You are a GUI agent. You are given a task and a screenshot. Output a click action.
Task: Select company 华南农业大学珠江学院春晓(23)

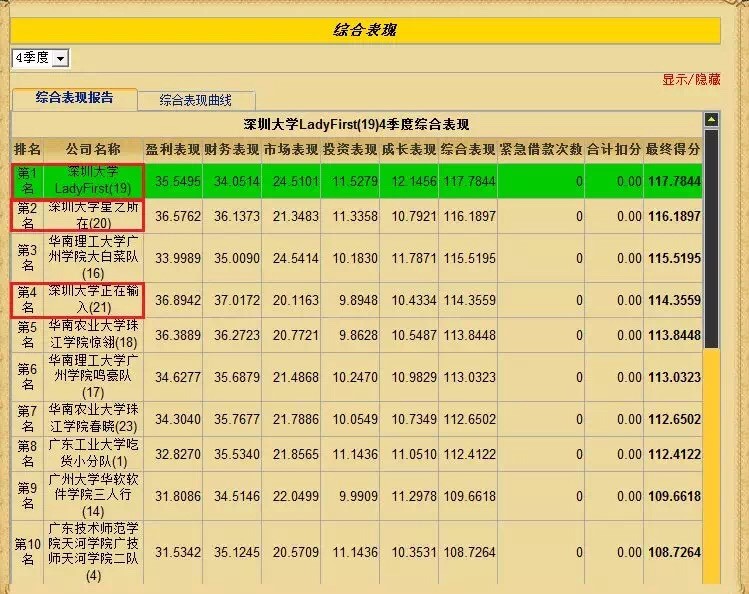coord(93,419)
